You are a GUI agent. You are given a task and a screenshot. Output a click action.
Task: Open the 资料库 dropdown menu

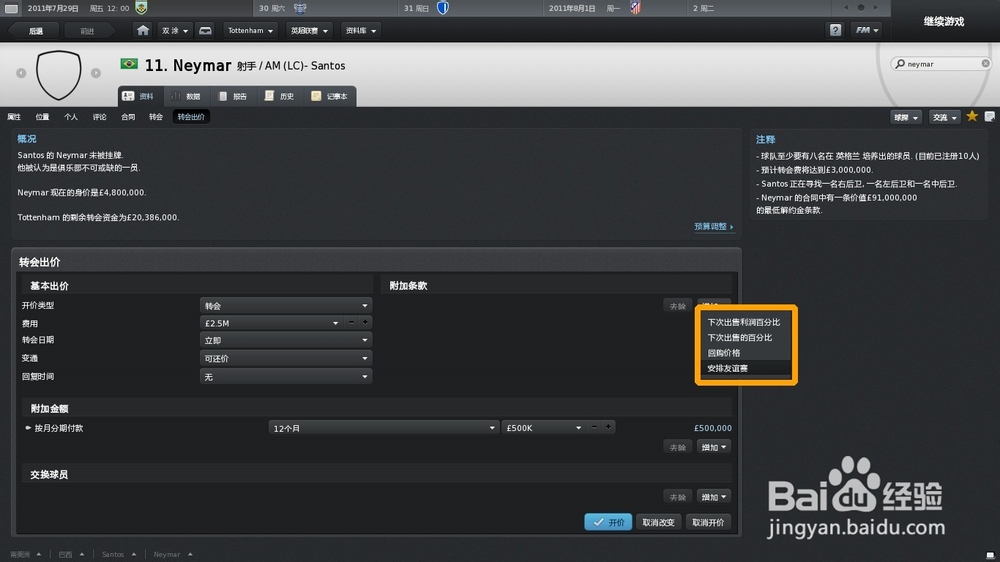(x=360, y=31)
